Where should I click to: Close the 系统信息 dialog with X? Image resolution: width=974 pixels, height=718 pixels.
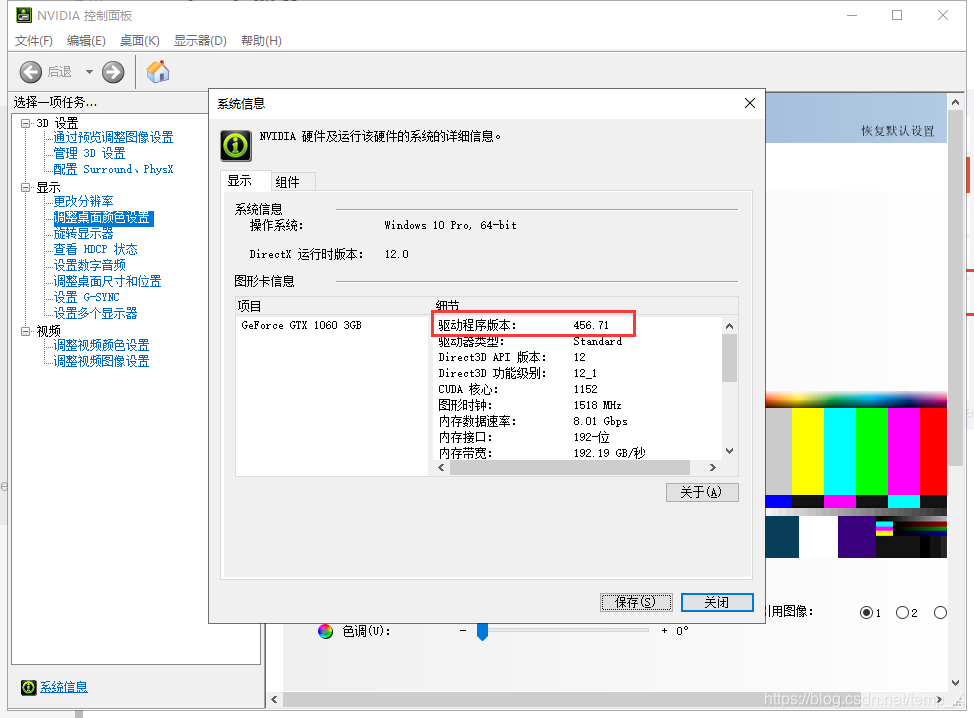(750, 103)
